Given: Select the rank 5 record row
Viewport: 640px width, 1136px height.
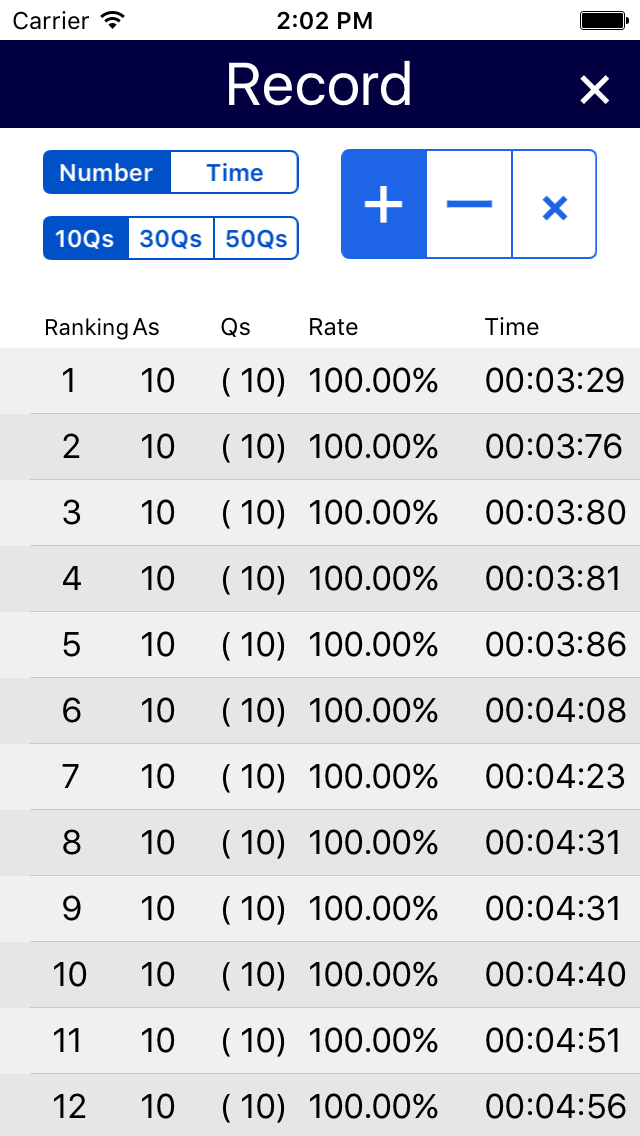Looking at the screenshot, I should point(320,645).
